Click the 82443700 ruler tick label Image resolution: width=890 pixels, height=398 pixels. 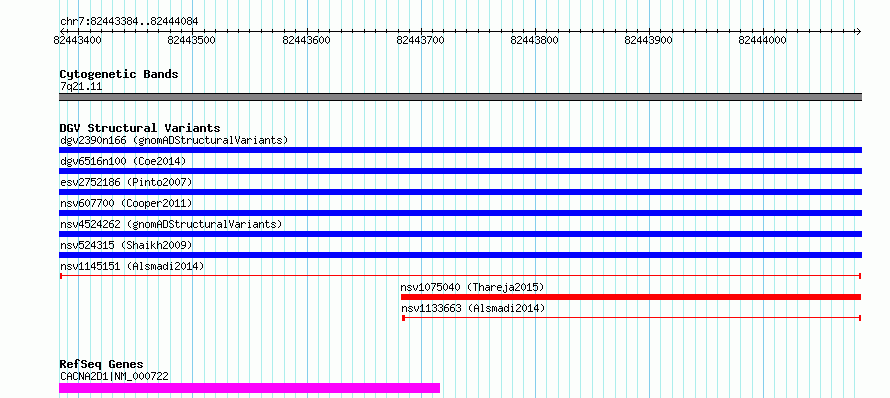pyautogui.click(x=421, y=40)
